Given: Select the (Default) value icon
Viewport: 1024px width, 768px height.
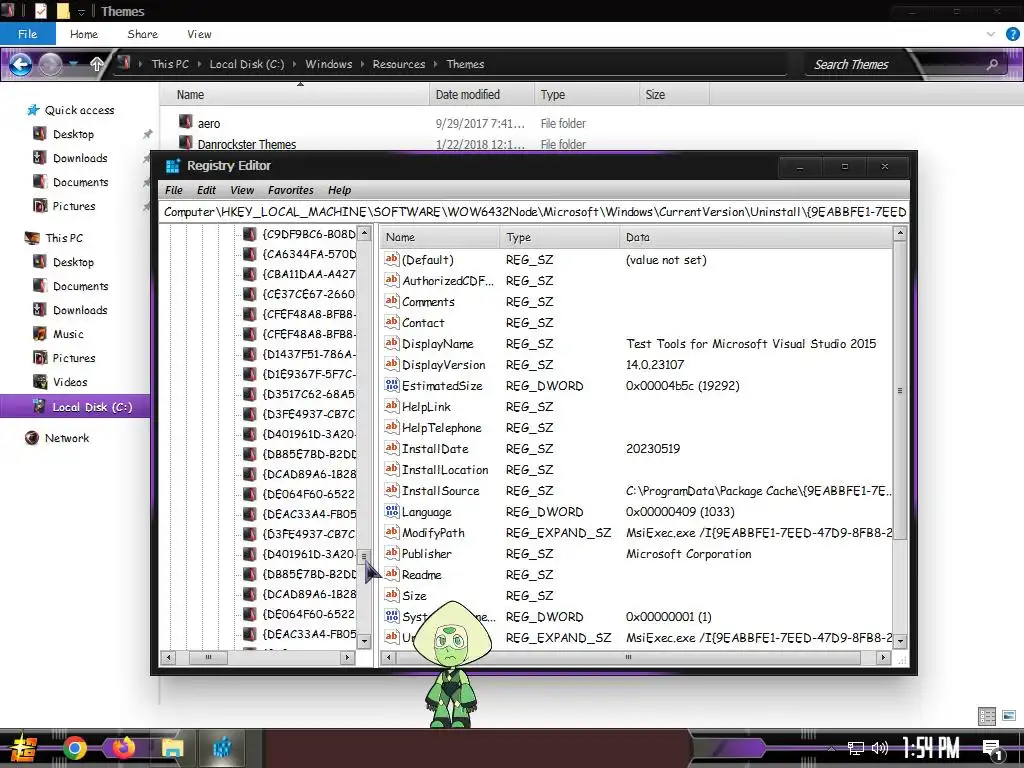Looking at the screenshot, I should 391,259.
